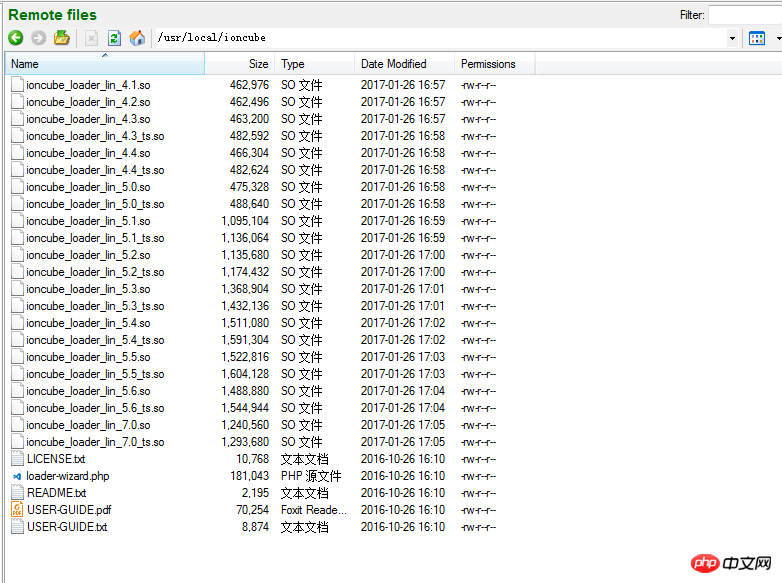The width and height of the screenshot is (782, 583).
Task: Click the size value 70,254
Action: (252, 510)
